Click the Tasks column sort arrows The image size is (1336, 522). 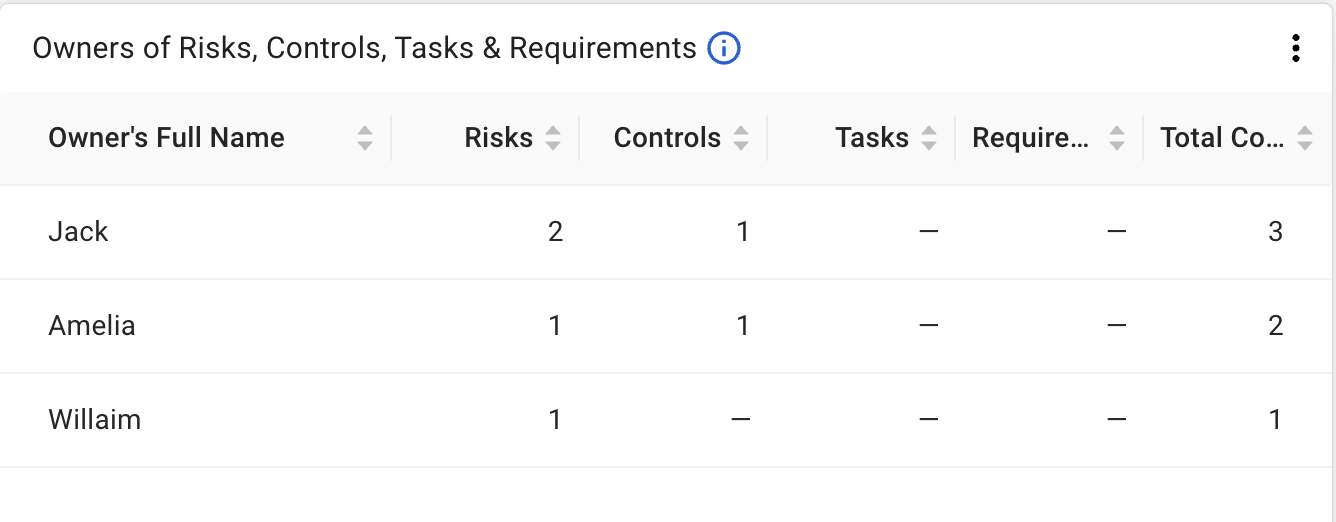(929, 138)
